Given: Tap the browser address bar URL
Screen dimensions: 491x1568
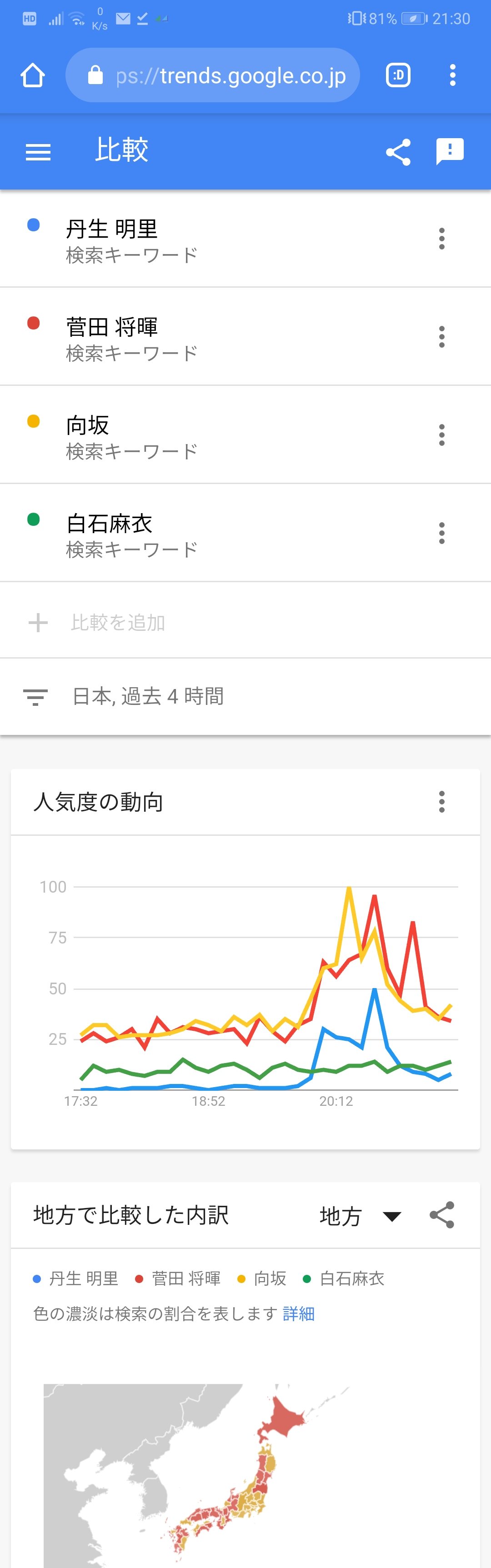Looking at the screenshot, I should click(230, 75).
